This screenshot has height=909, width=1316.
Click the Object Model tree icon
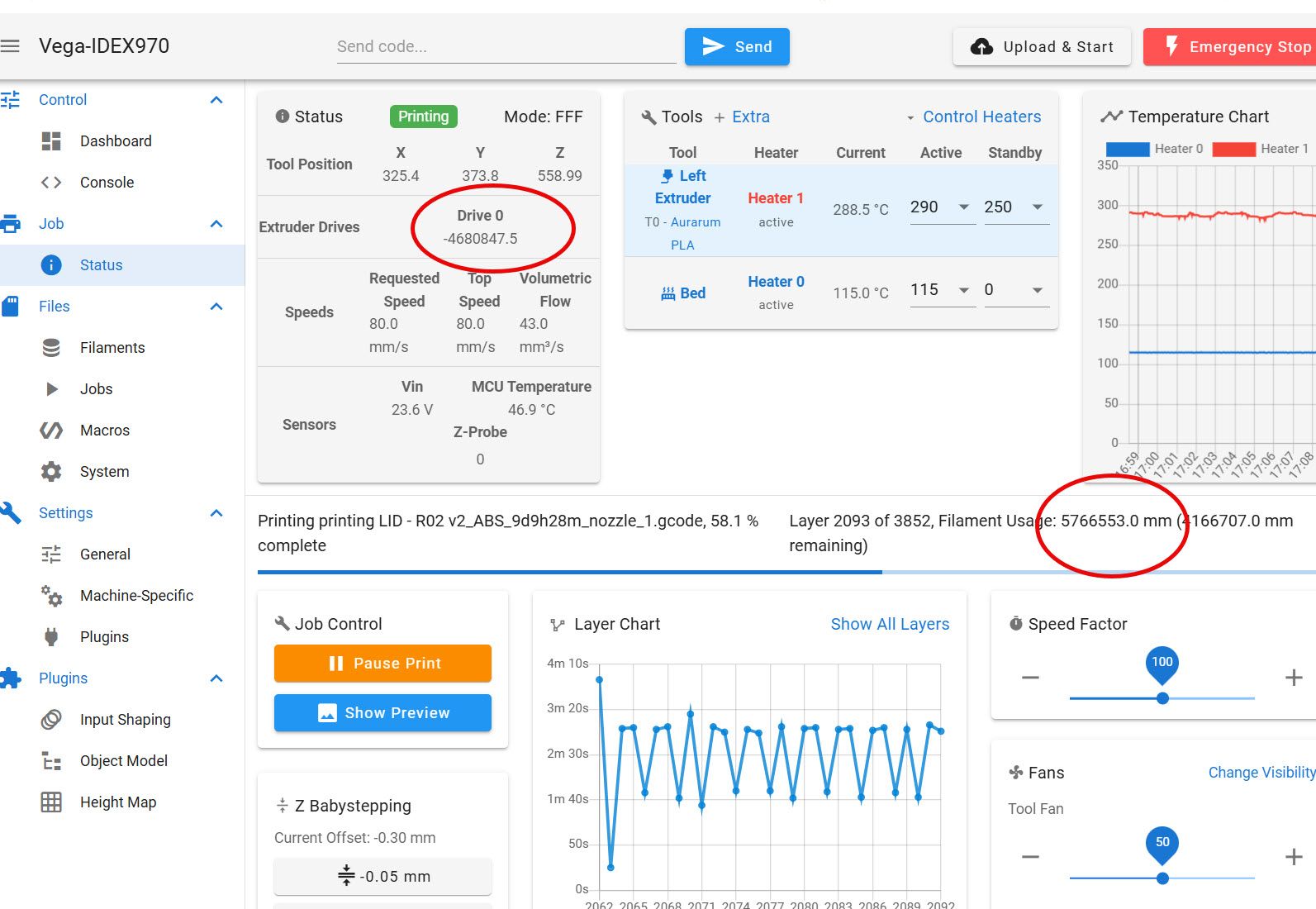[51, 761]
